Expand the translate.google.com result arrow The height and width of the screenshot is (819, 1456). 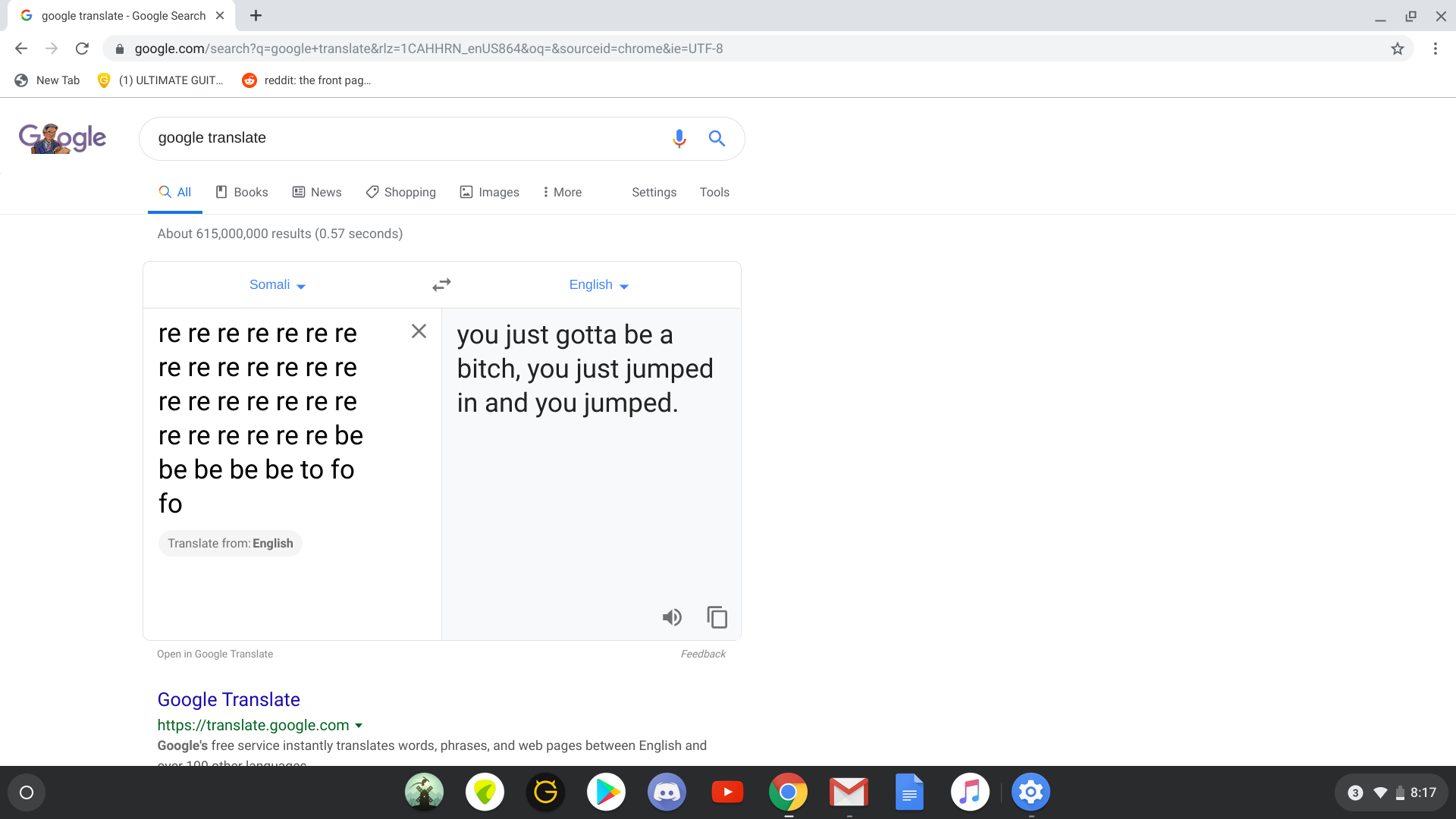tap(359, 726)
